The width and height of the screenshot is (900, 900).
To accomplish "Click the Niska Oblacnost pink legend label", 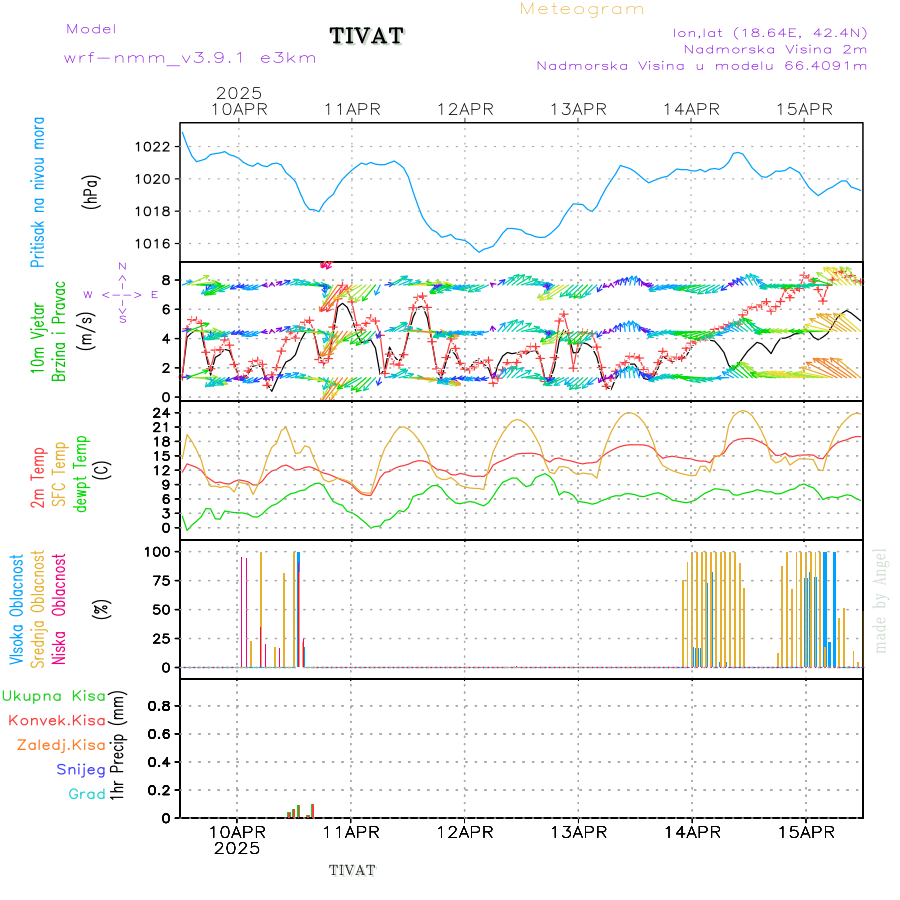I will pyautogui.click(x=59, y=608).
